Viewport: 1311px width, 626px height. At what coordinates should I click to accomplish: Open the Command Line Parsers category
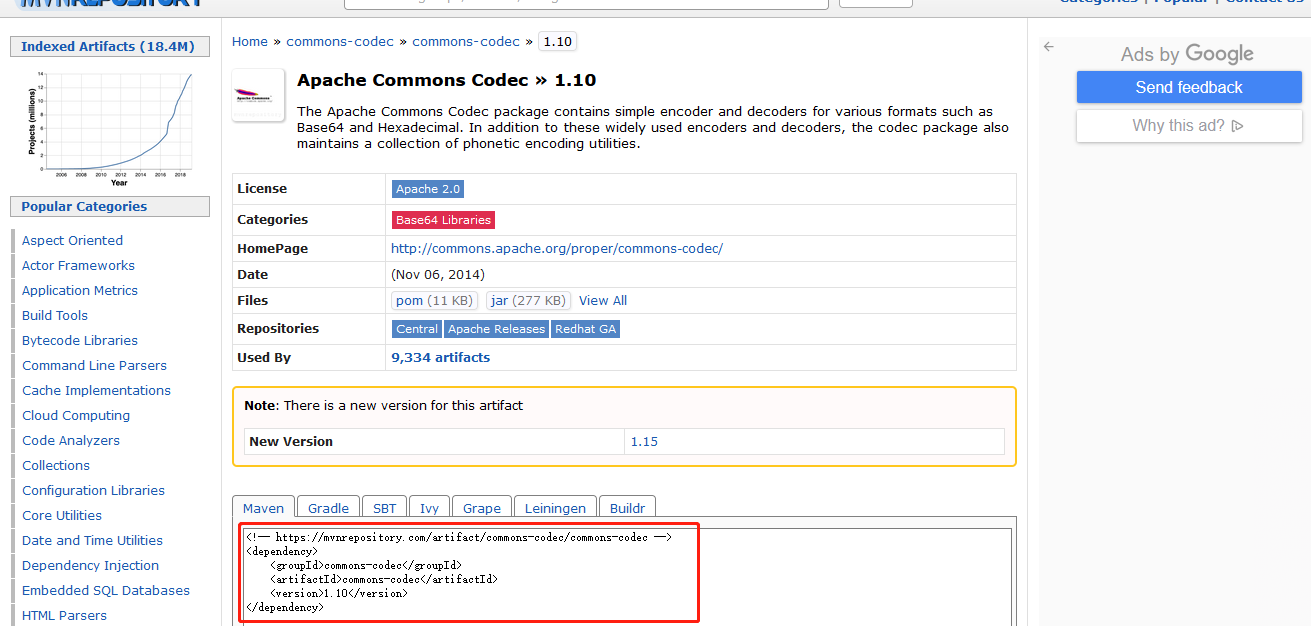click(94, 365)
